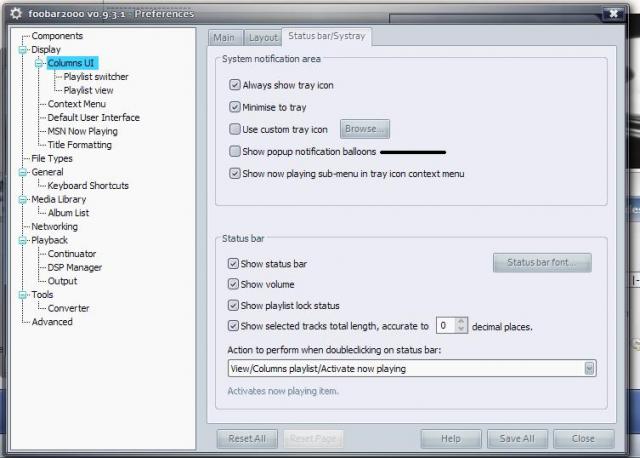Viewport: 640px width, 458px height.
Task: Select Context Menu tree item
Action: 77,104
